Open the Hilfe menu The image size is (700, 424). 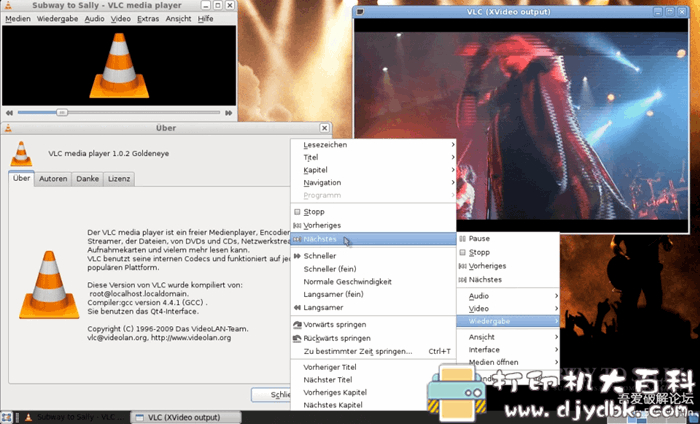[x=205, y=19]
